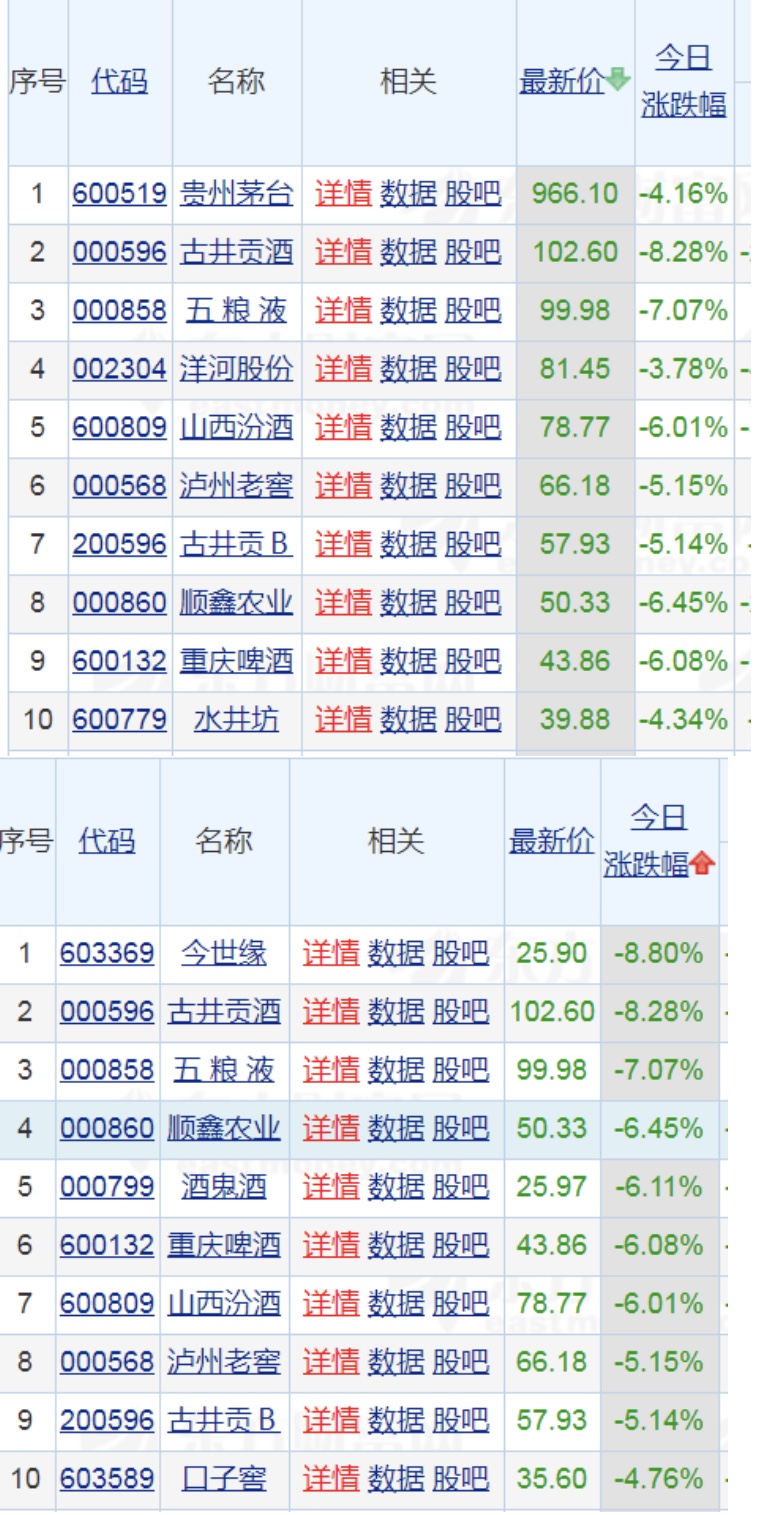The width and height of the screenshot is (776, 1515).
Task: Open 股吧 for 口子窖
Action: tap(460, 1478)
